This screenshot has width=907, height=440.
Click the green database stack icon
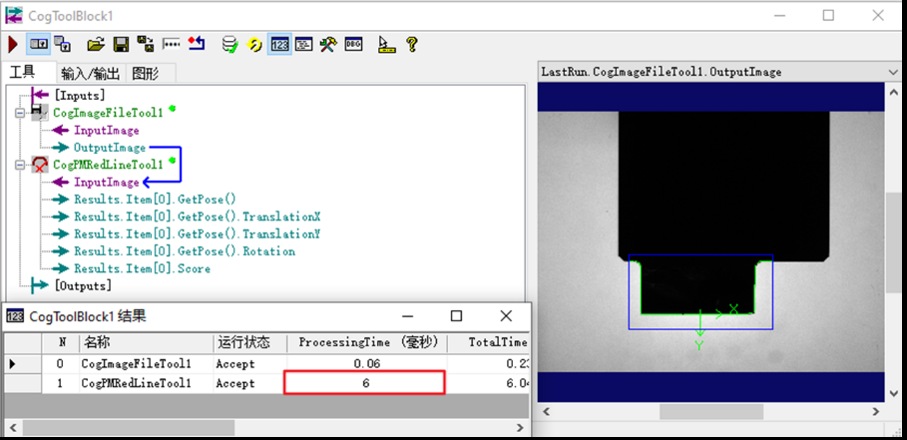coord(230,45)
